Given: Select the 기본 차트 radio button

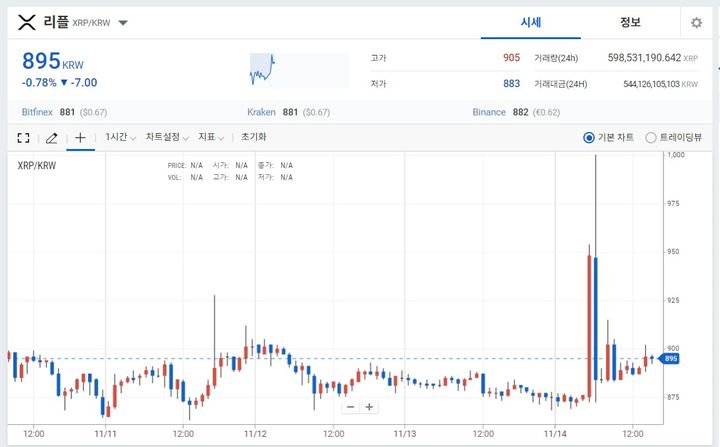Looking at the screenshot, I should coord(589,137).
